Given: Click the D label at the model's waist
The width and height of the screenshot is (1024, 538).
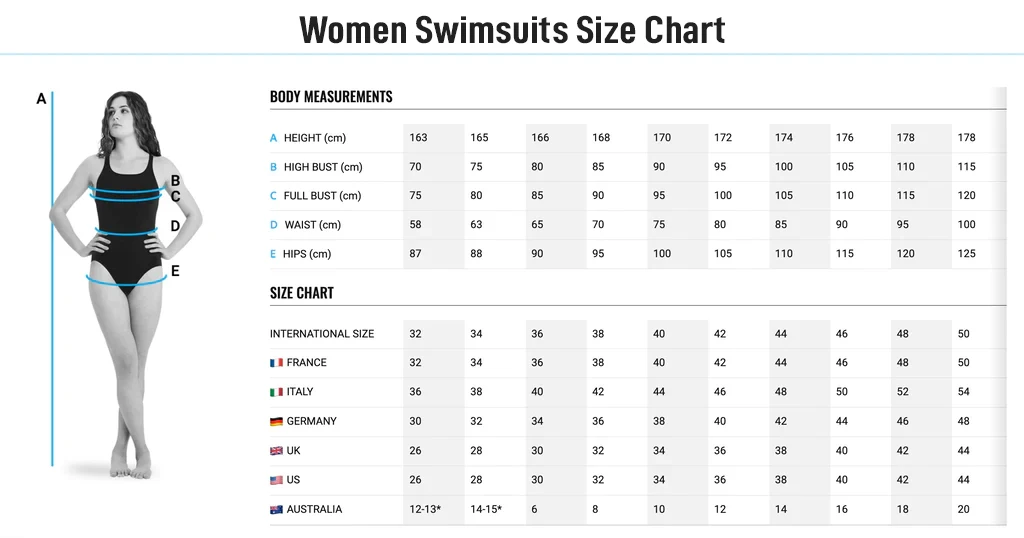Looking at the screenshot, I should (x=175, y=226).
